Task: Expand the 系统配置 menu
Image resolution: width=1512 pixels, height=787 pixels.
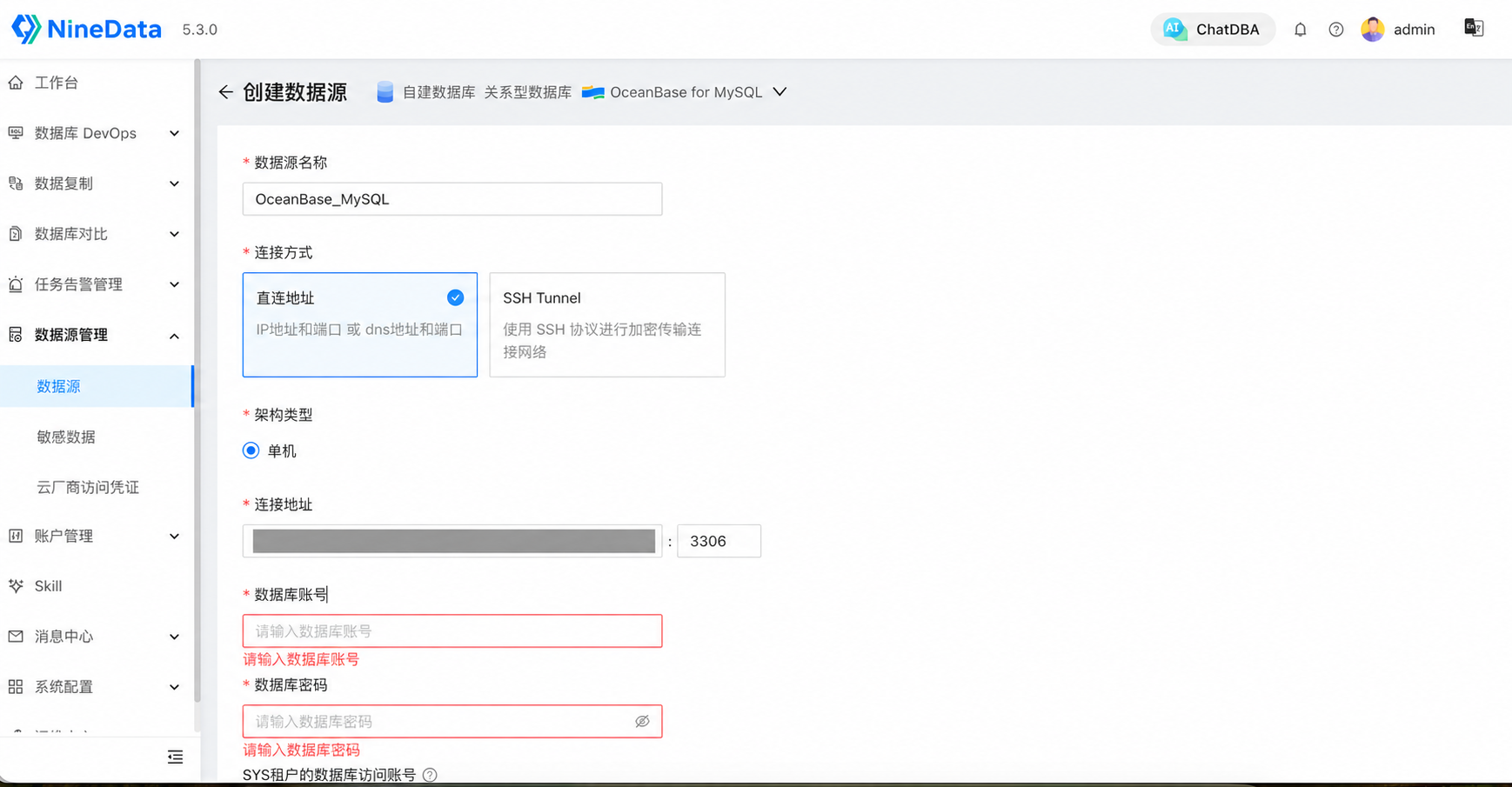Action: (x=96, y=687)
